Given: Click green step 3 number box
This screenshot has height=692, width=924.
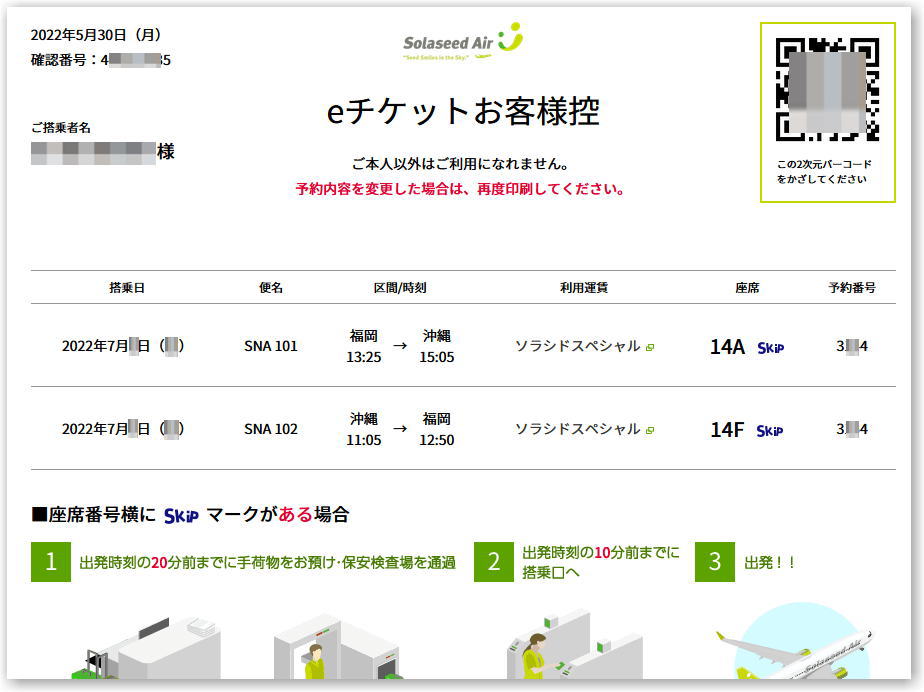Looking at the screenshot, I should click(715, 562).
